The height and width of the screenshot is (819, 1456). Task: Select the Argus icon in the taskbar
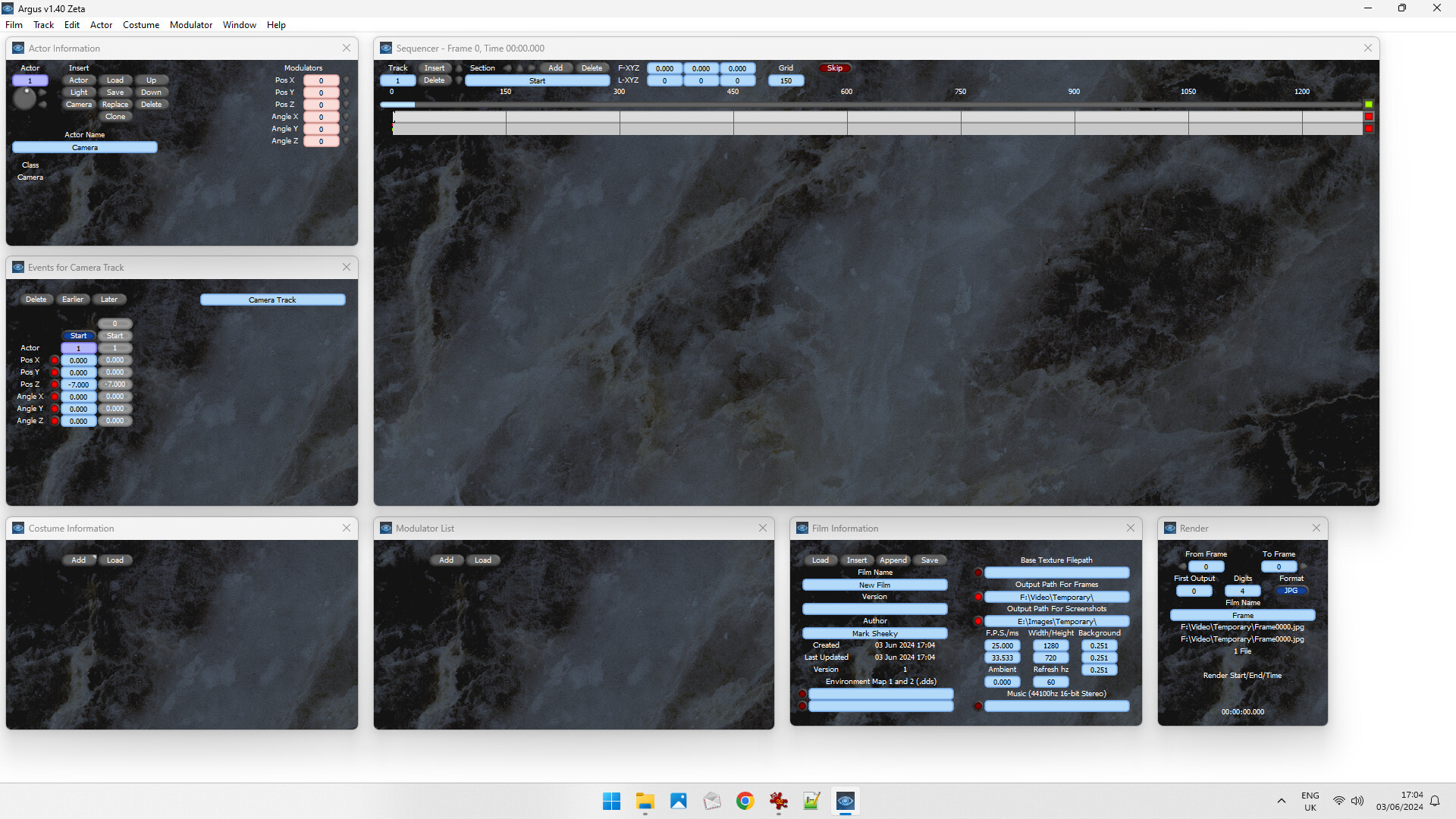pos(846,801)
